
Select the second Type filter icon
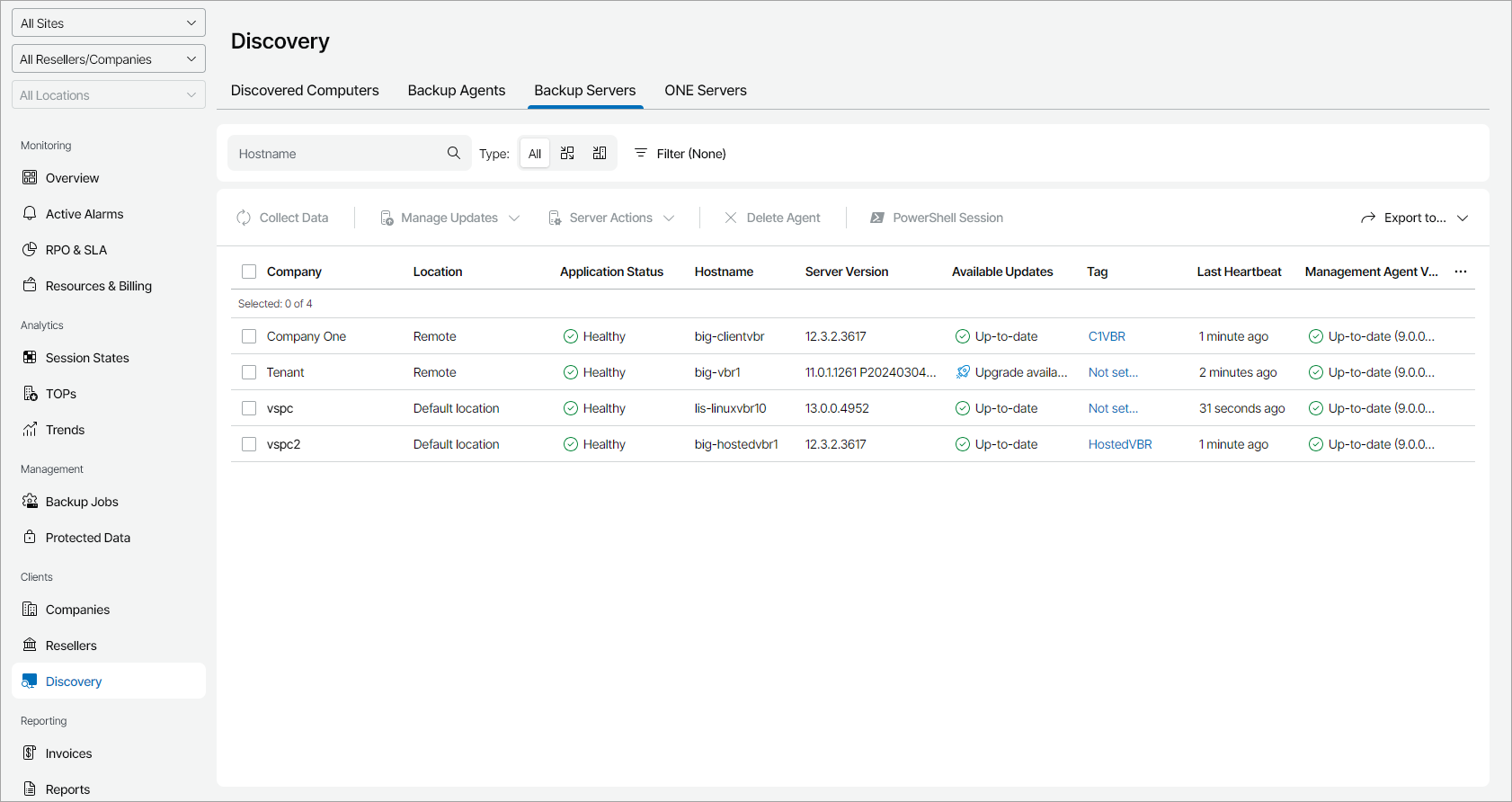click(567, 153)
